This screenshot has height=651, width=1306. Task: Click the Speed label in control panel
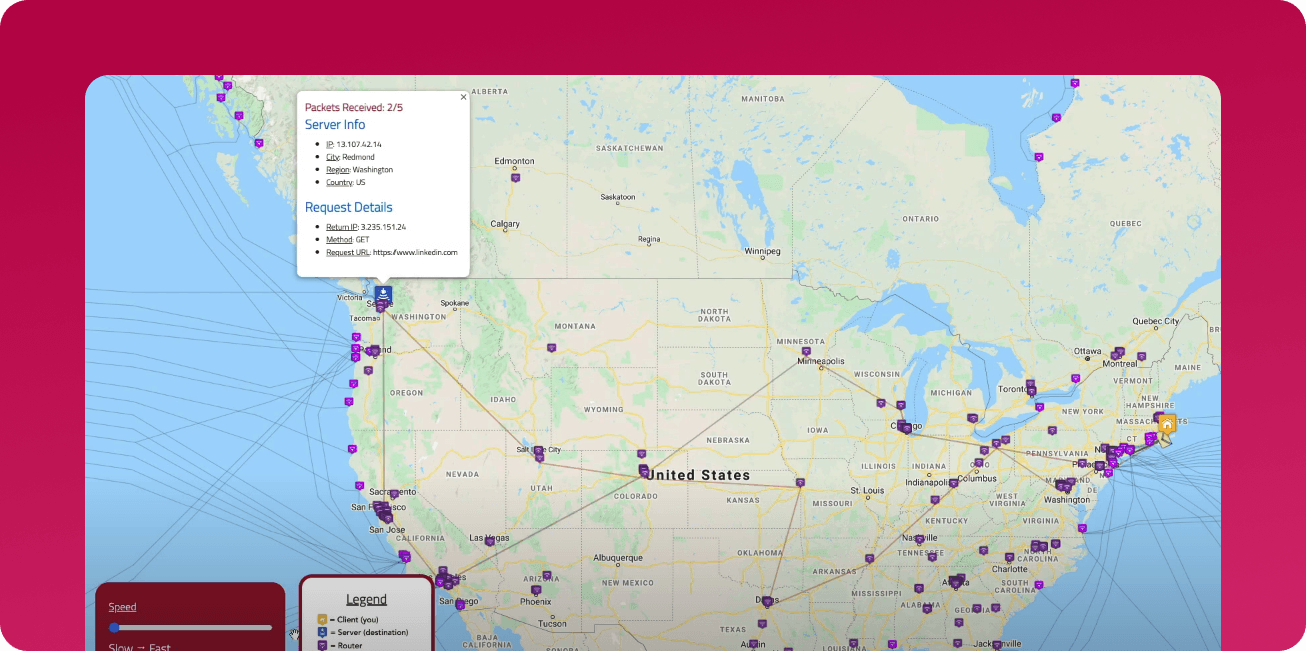click(x=122, y=607)
